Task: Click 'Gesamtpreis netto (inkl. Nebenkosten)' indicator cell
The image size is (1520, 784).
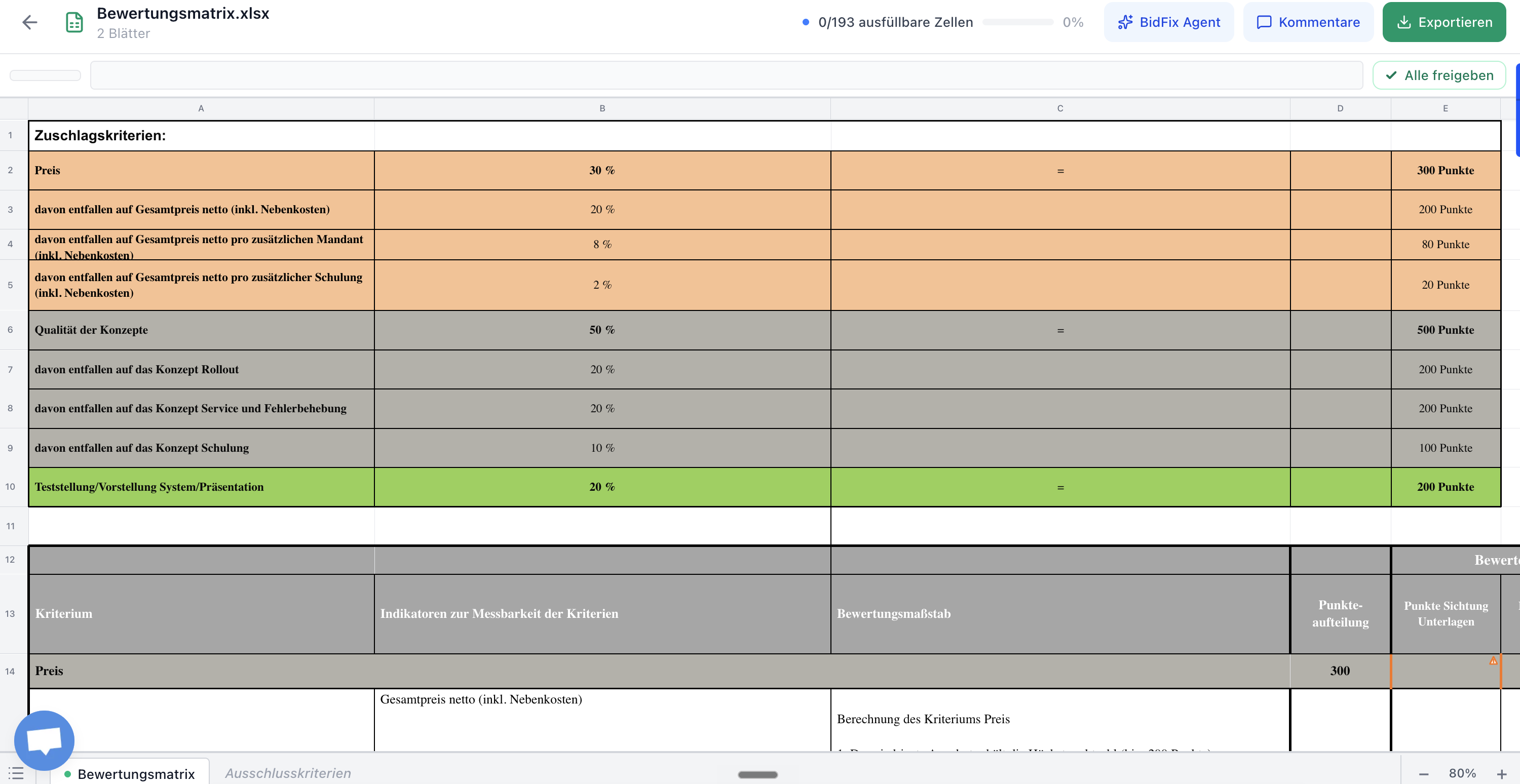Action: click(x=602, y=720)
